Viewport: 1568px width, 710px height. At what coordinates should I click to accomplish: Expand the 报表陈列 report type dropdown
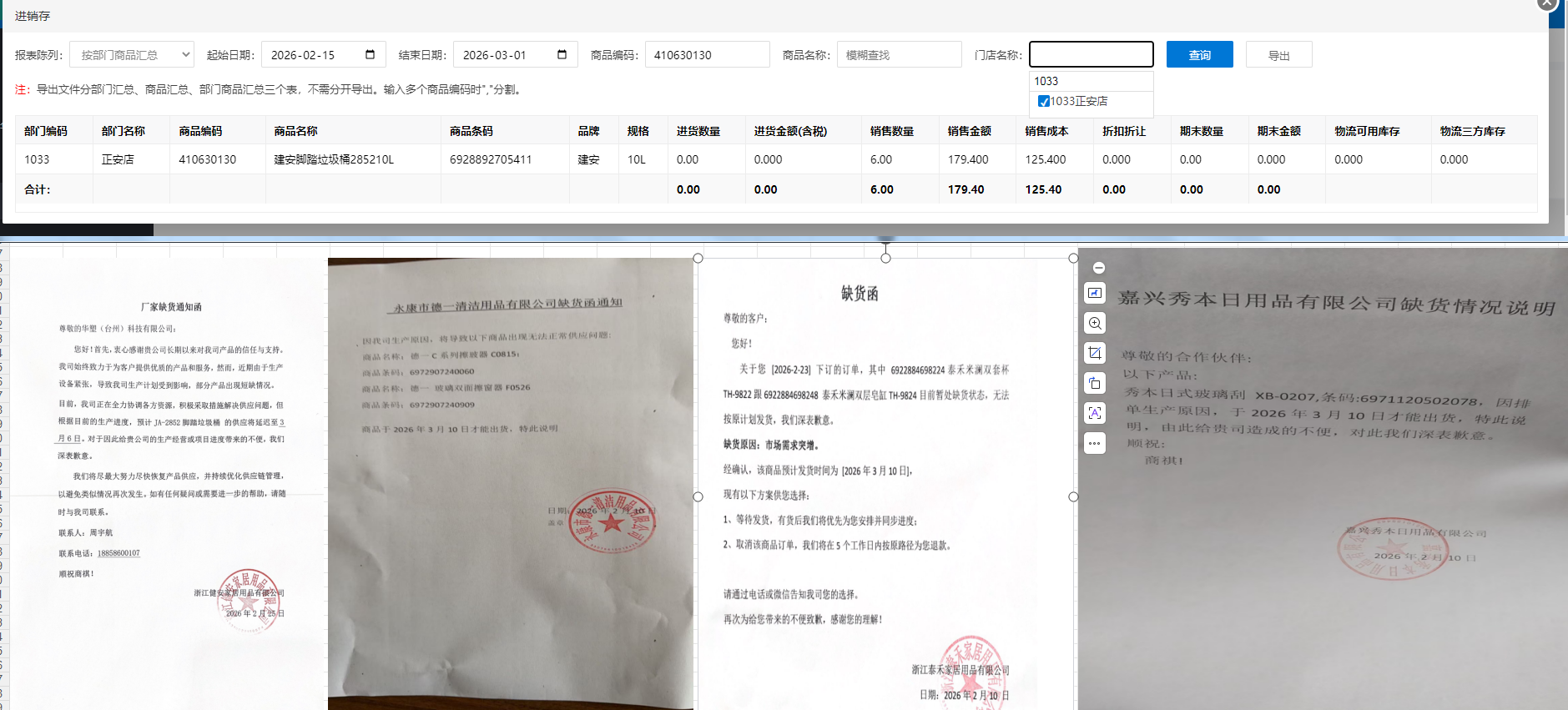132,55
